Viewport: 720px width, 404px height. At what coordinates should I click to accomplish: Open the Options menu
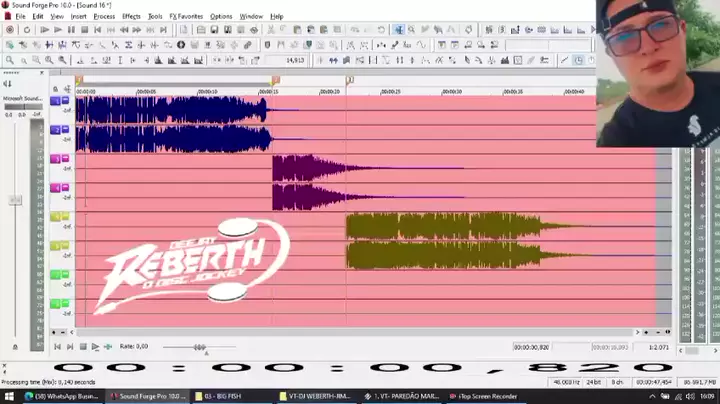(221, 16)
